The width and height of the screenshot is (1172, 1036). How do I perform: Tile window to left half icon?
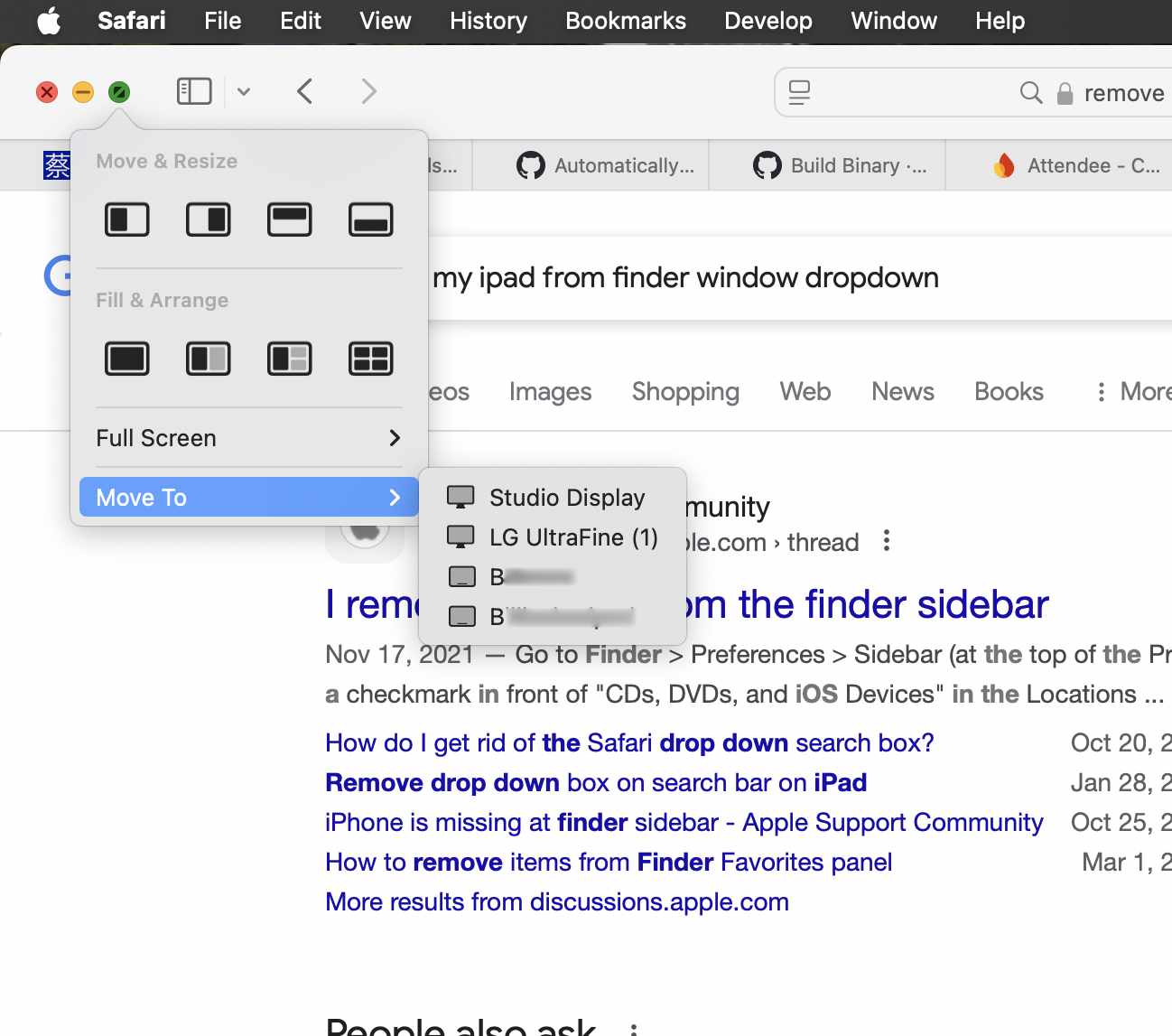pyautogui.click(x=127, y=219)
